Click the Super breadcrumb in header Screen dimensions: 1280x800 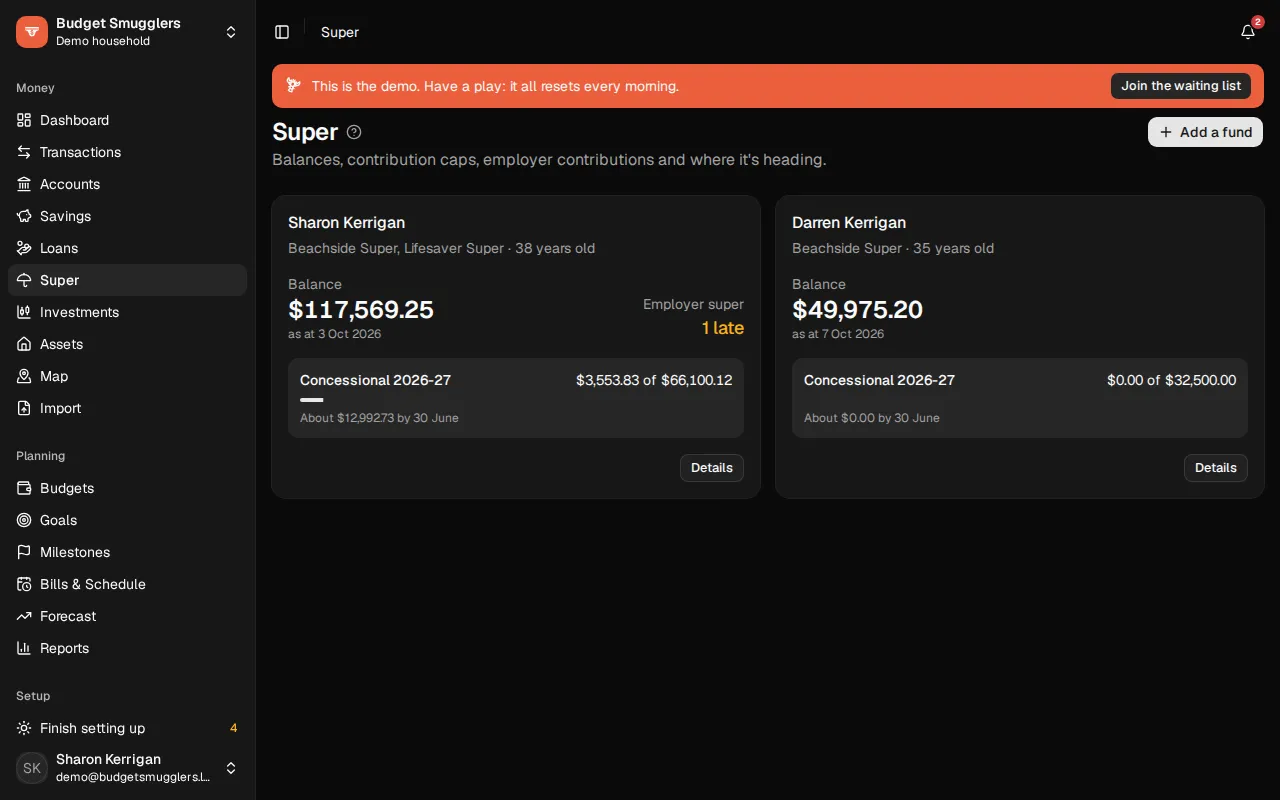tap(340, 32)
